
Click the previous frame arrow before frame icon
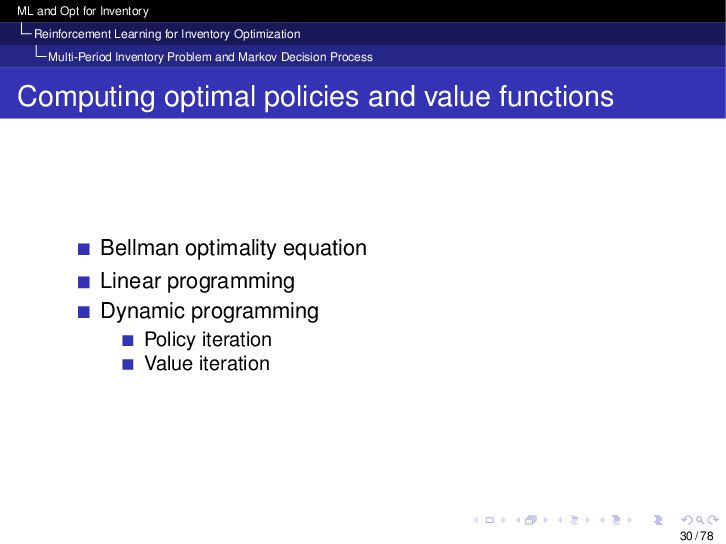pos(517,520)
